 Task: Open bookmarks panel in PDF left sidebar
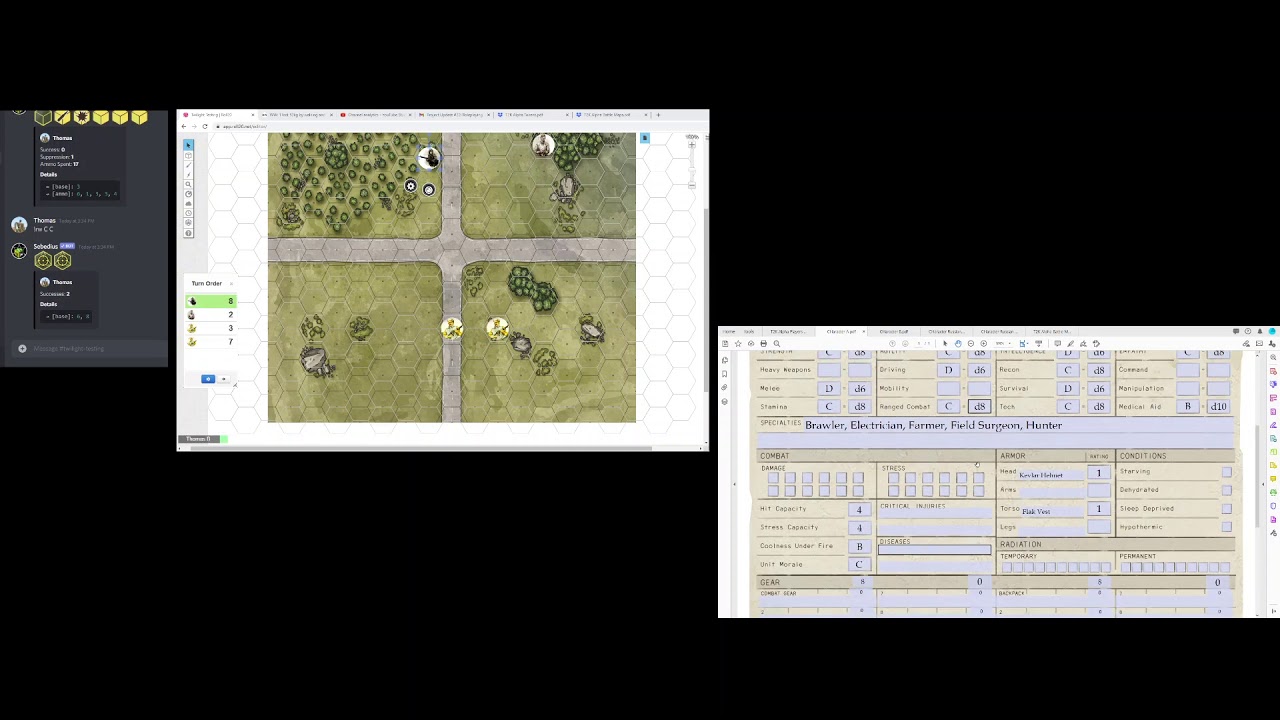(724, 374)
